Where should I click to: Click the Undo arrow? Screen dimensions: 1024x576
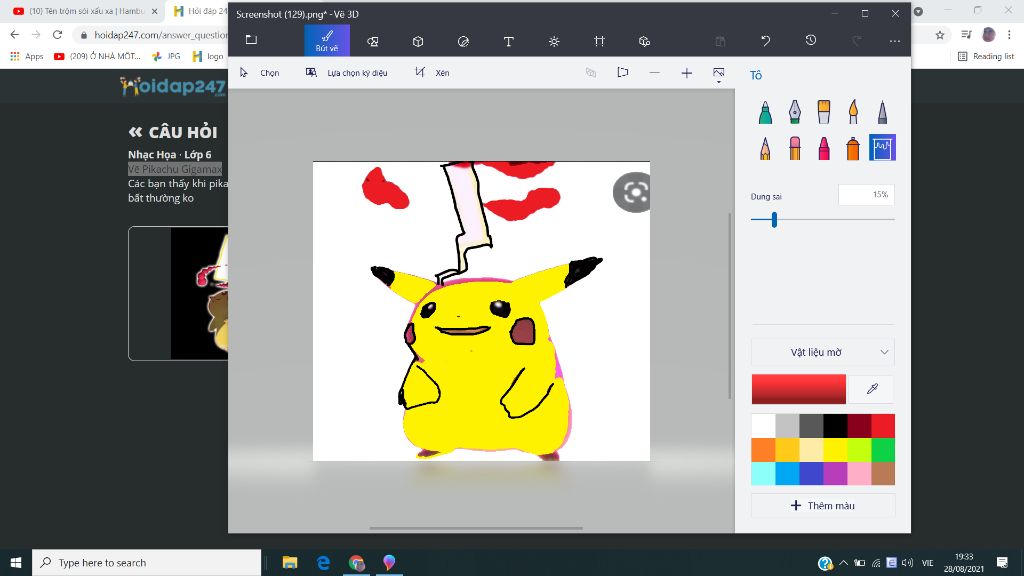pyautogui.click(x=765, y=40)
